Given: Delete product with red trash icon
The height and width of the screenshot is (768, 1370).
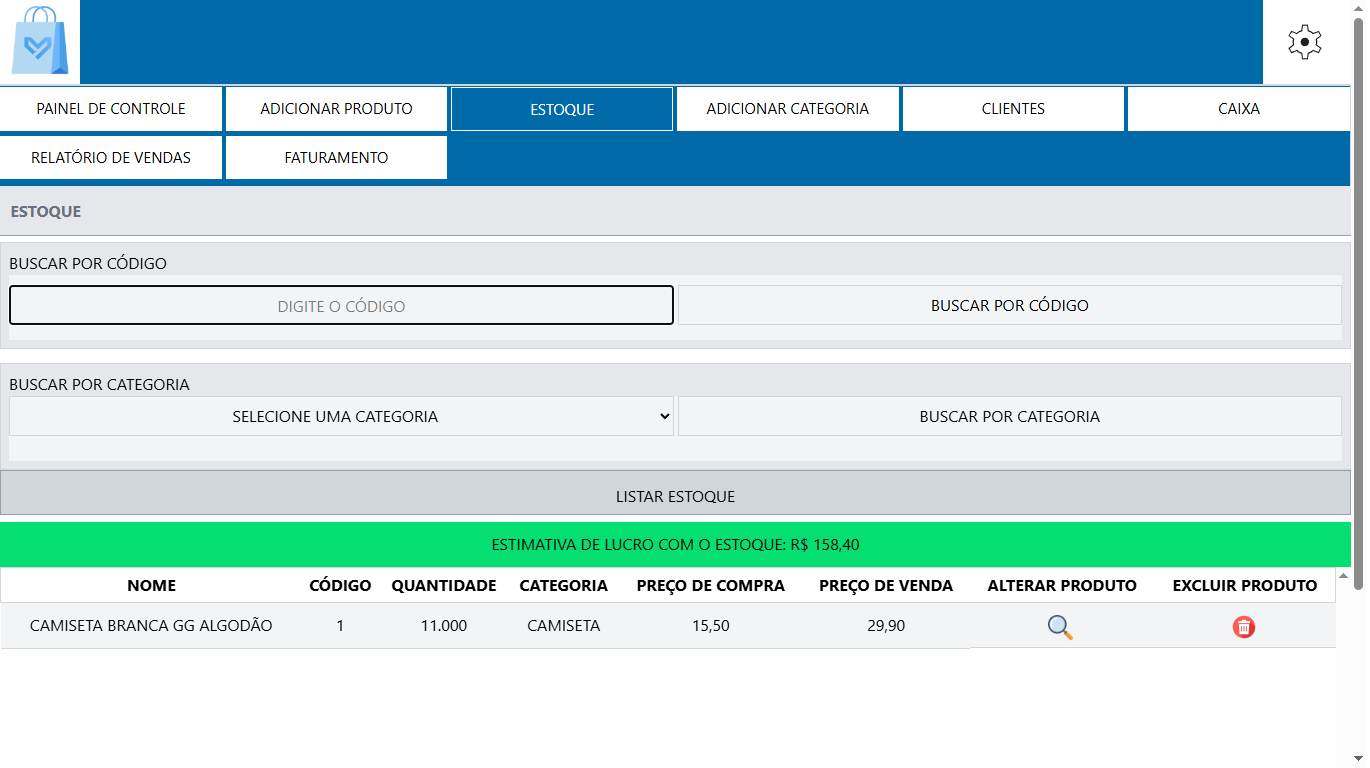Looking at the screenshot, I should [x=1243, y=627].
